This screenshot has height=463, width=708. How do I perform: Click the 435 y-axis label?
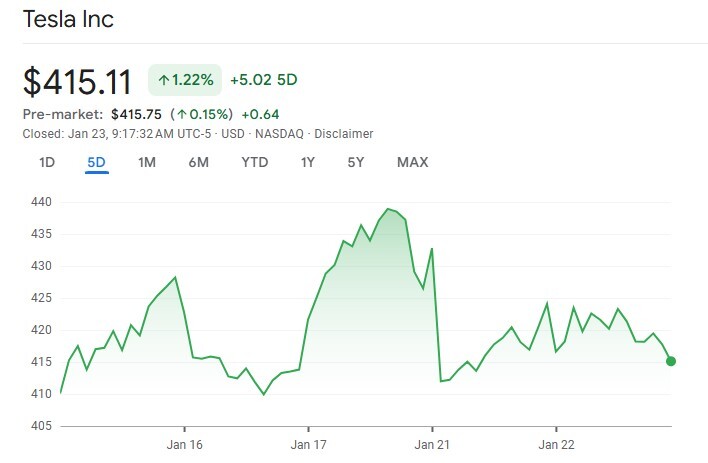[x=41, y=234]
